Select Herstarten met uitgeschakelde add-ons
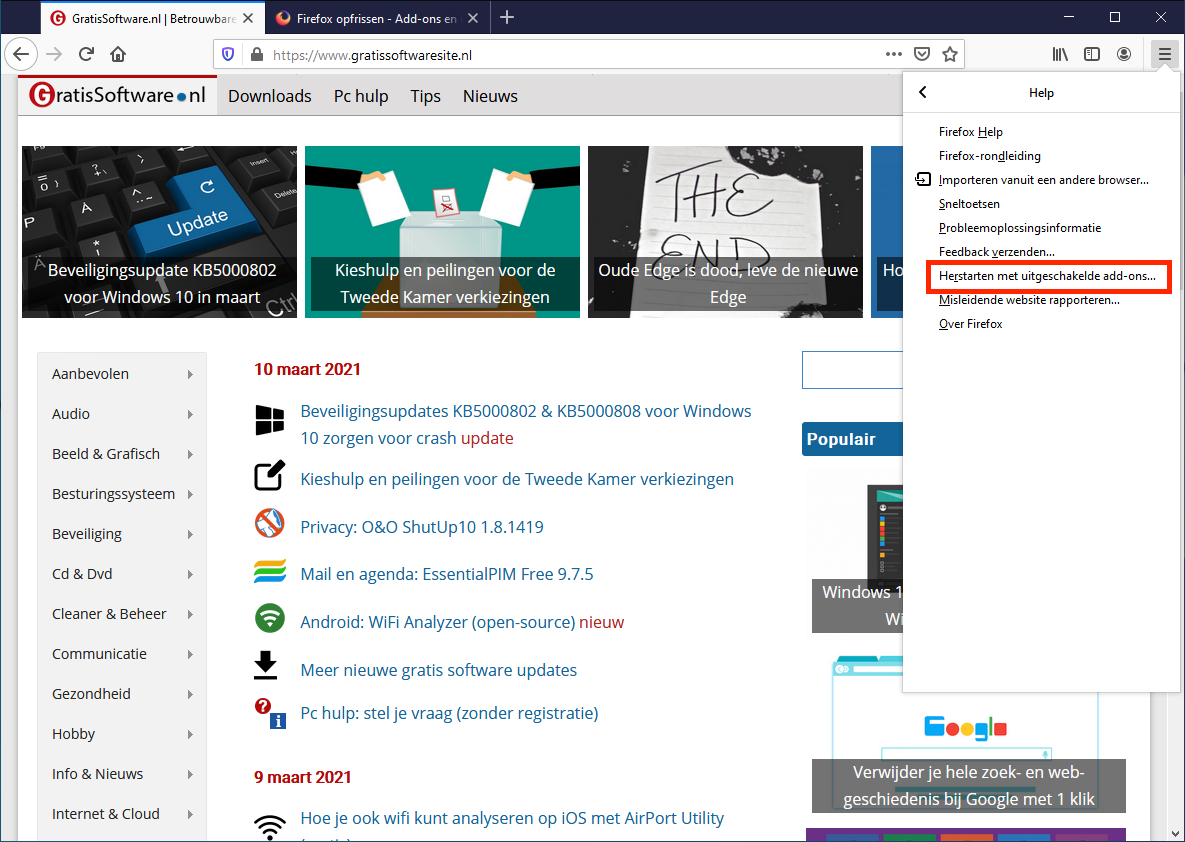 1046,276
